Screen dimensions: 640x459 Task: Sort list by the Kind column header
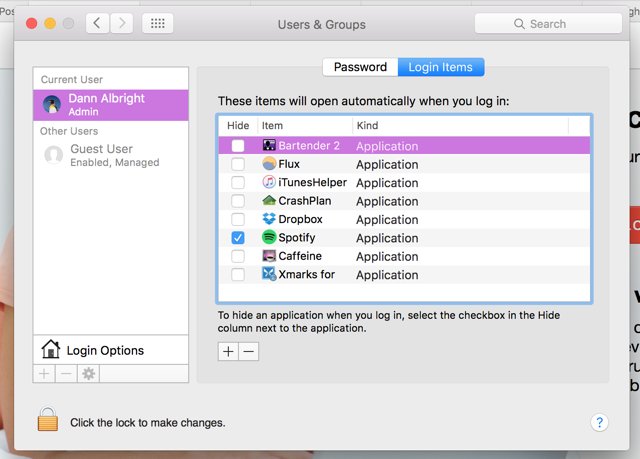pyautogui.click(x=460, y=125)
